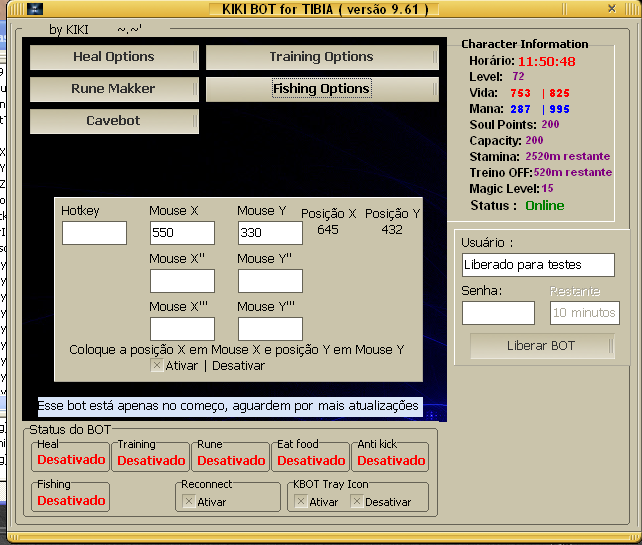This screenshot has height=545, width=642.
Task: Click the Stamina value 2520m restante
Action: pos(568,156)
